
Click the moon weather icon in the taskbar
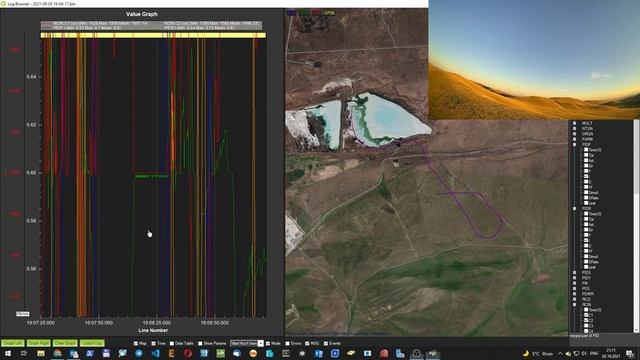click(x=526, y=353)
